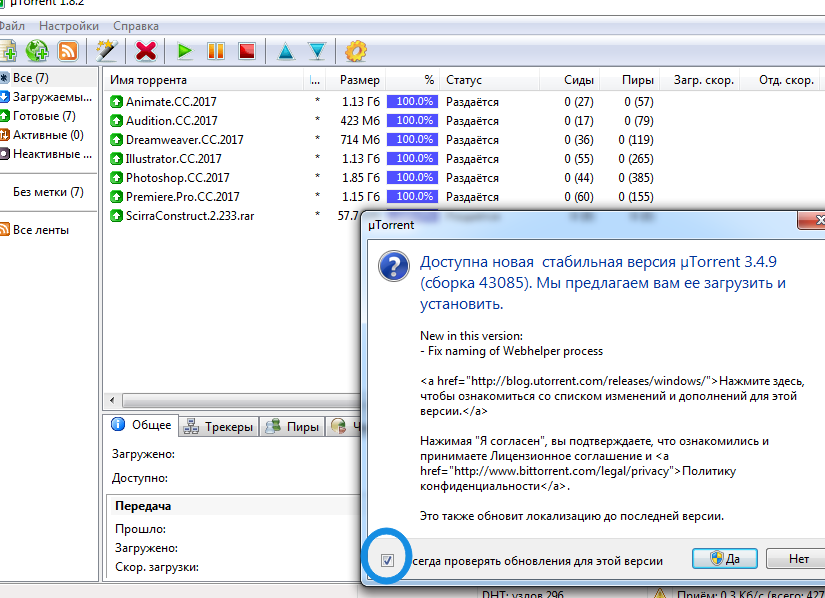Click the red Stop torrent icon

click(247, 51)
